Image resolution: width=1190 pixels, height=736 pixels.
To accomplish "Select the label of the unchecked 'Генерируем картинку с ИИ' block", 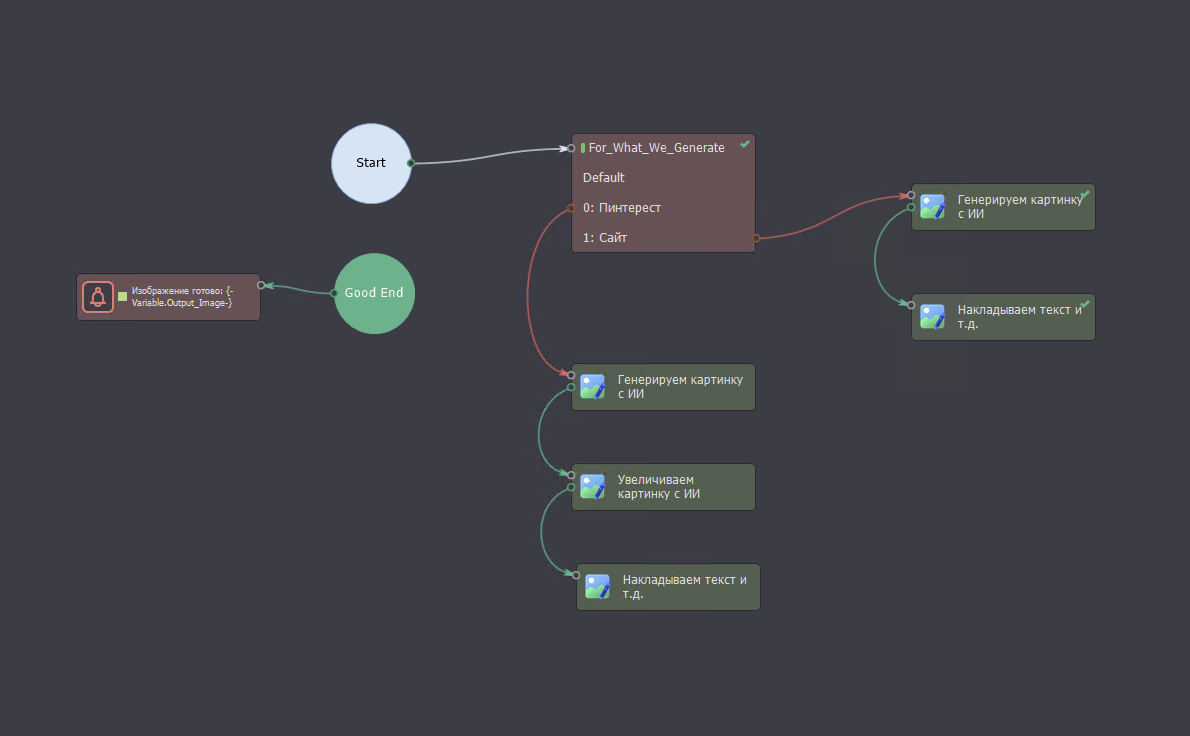I will coord(680,387).
